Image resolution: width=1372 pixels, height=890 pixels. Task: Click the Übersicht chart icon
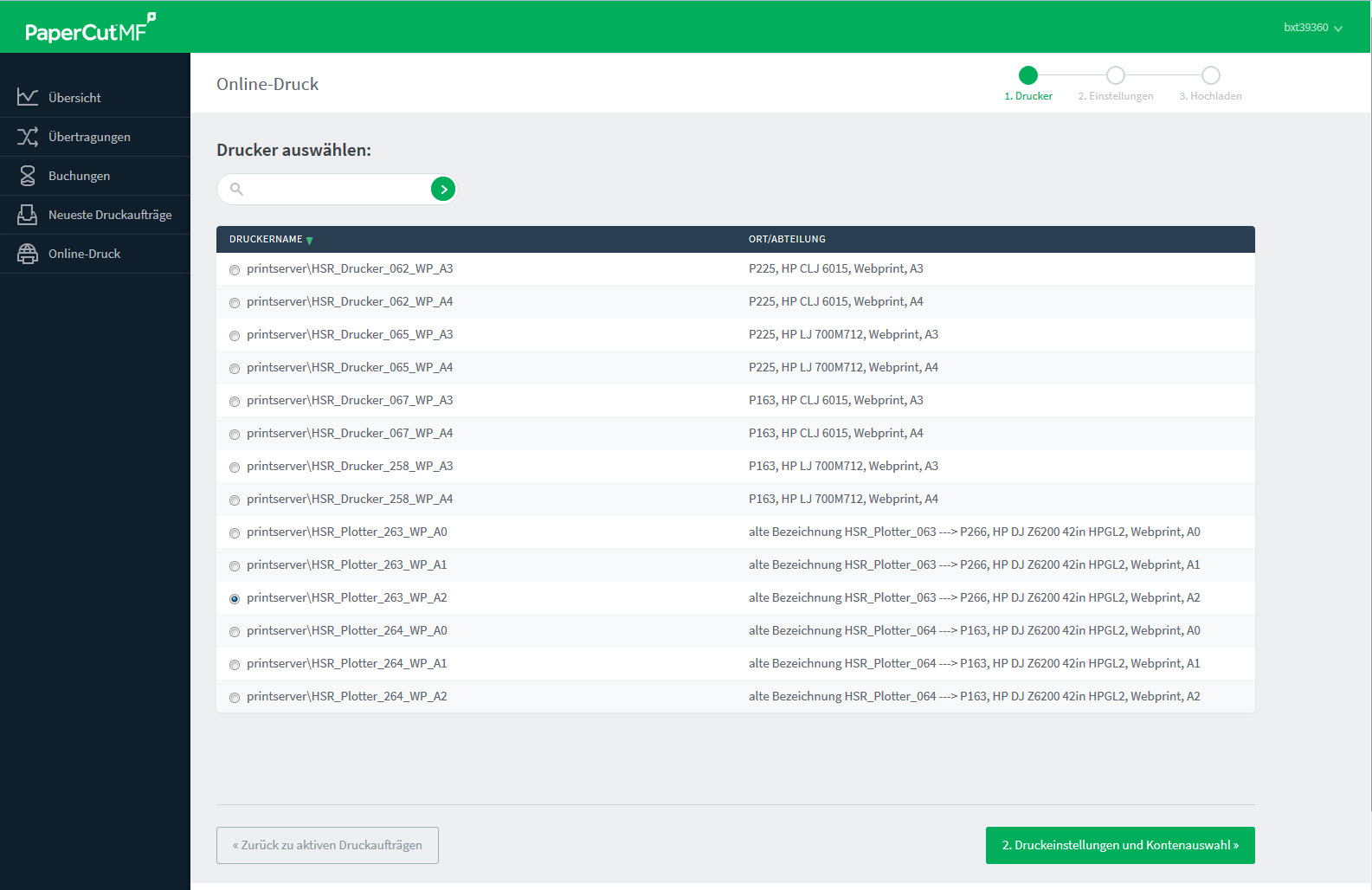[28, 97]
